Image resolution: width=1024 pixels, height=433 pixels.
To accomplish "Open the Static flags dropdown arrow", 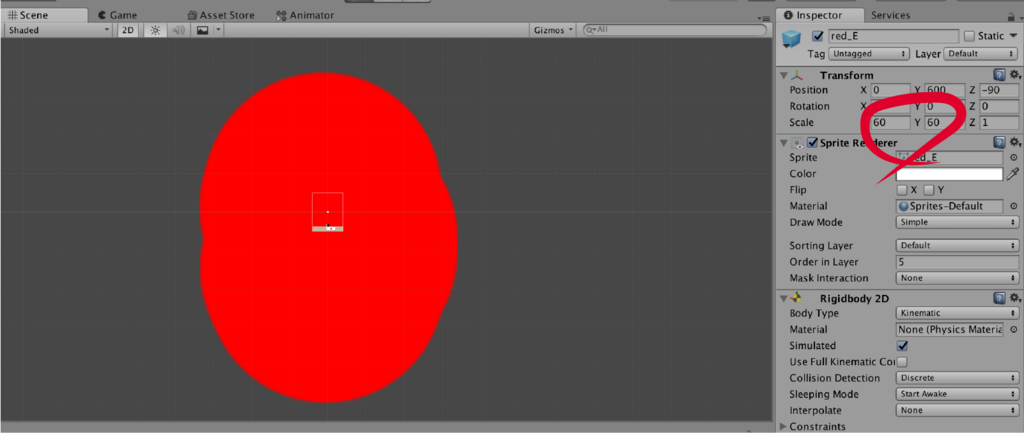I will tap(1013, 36).
